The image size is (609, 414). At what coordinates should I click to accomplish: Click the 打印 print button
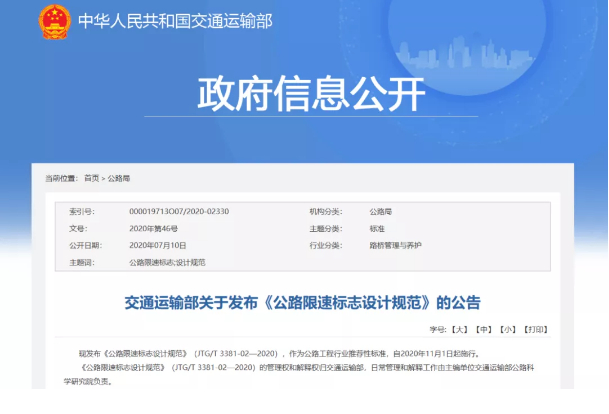[x=536, y=329]
